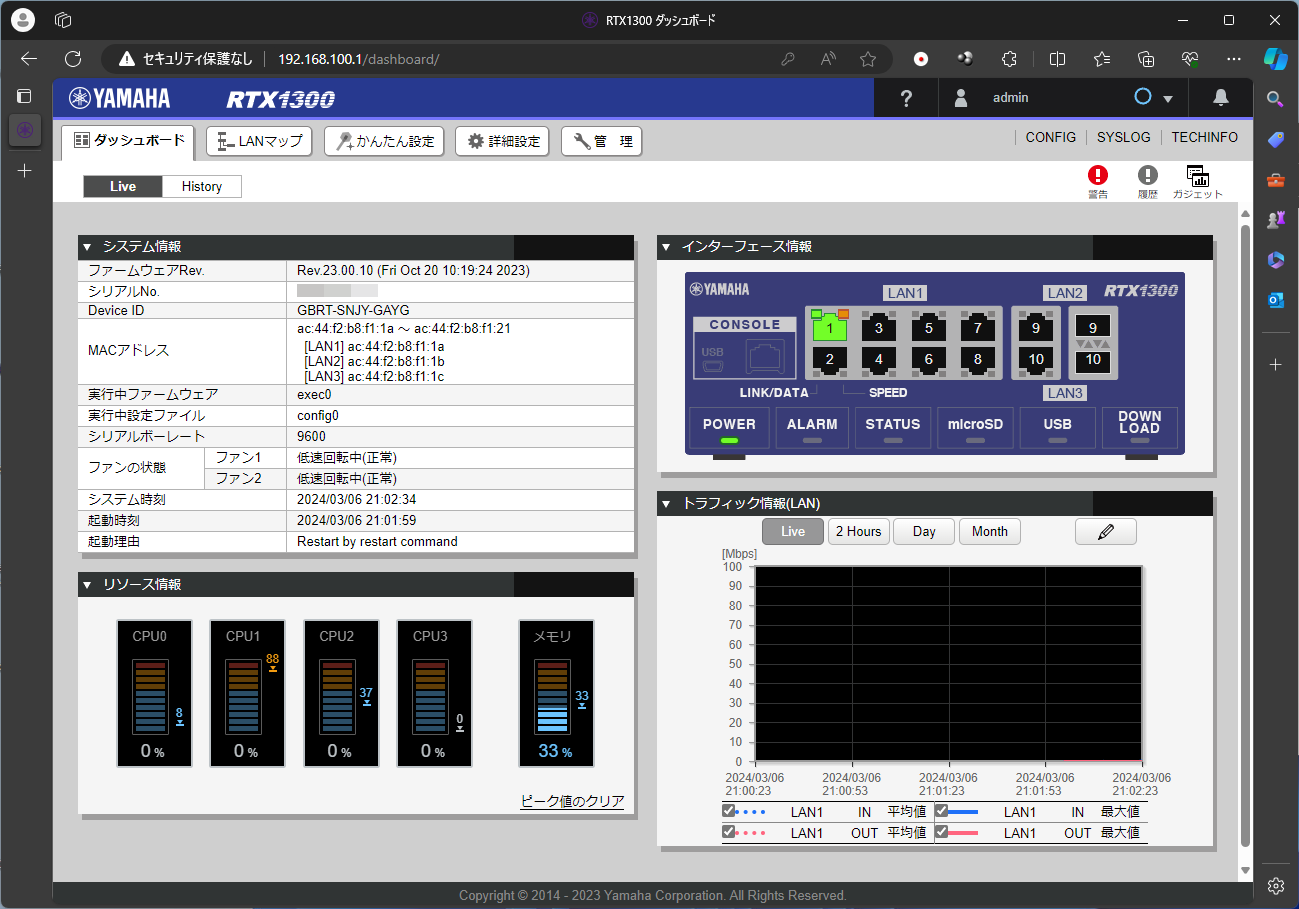Screen dimensions: 1299x909
Task: Click ピーク値のクリア link
Action: (x=572, y=801)
